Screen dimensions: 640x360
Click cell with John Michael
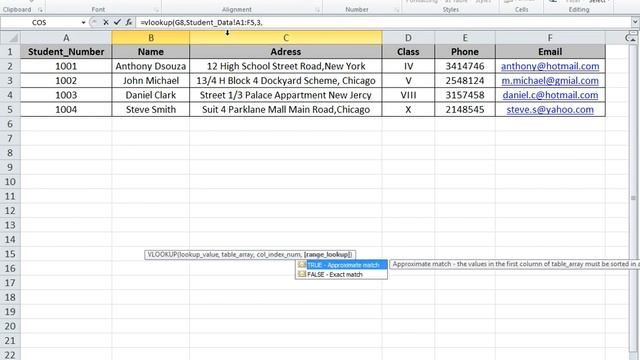tap(151, 80)
